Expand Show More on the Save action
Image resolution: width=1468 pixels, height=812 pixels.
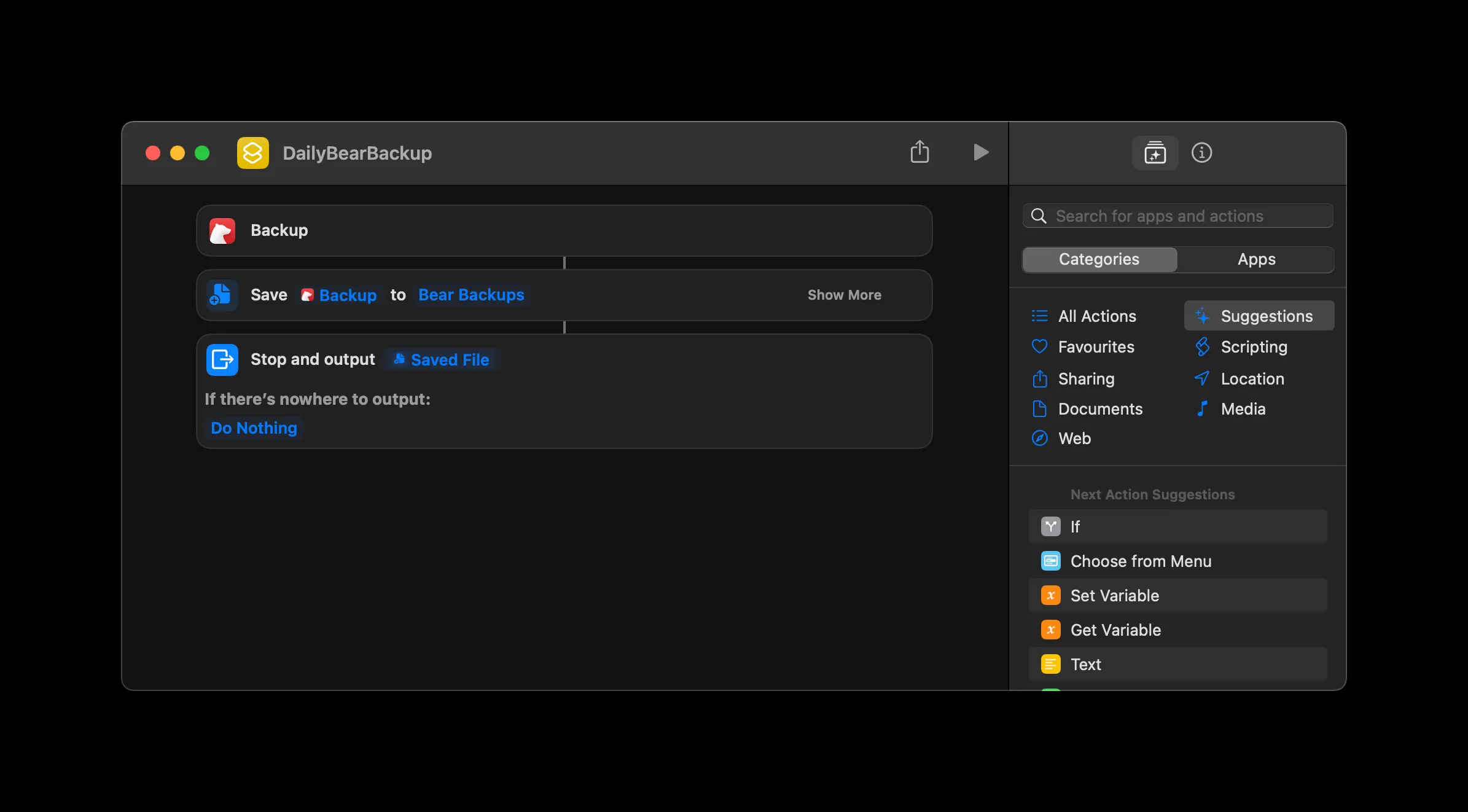pos(844,295)
